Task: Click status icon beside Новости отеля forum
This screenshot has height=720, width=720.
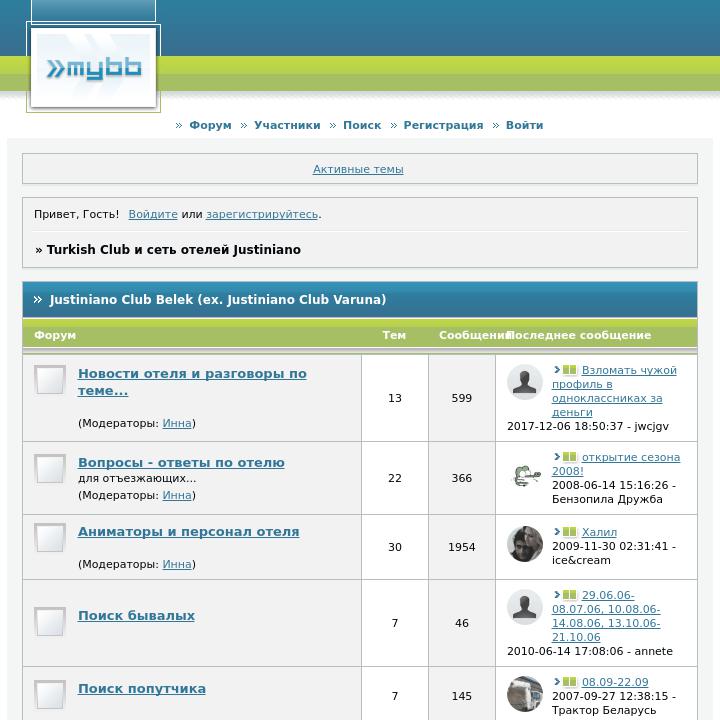Action: [50, 380]
